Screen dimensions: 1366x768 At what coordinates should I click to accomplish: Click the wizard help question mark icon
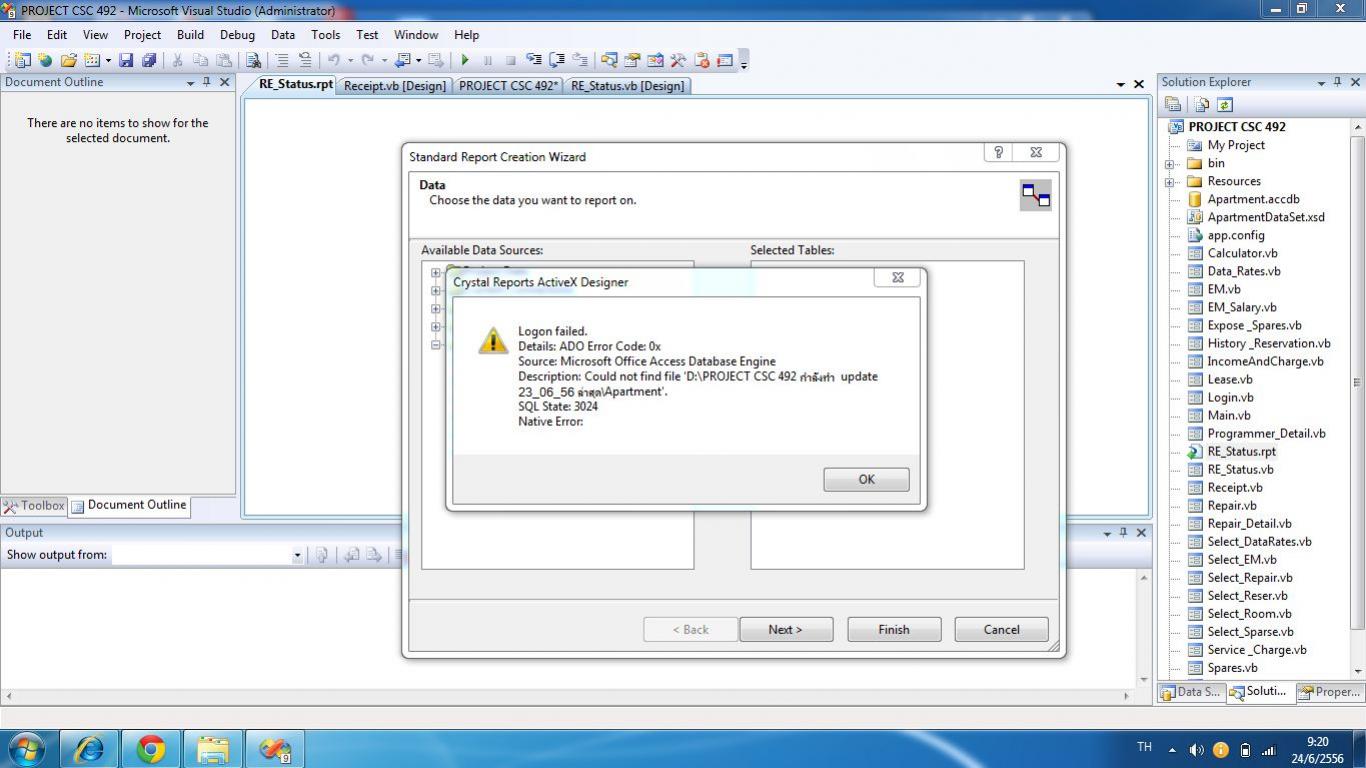[998, 152]
